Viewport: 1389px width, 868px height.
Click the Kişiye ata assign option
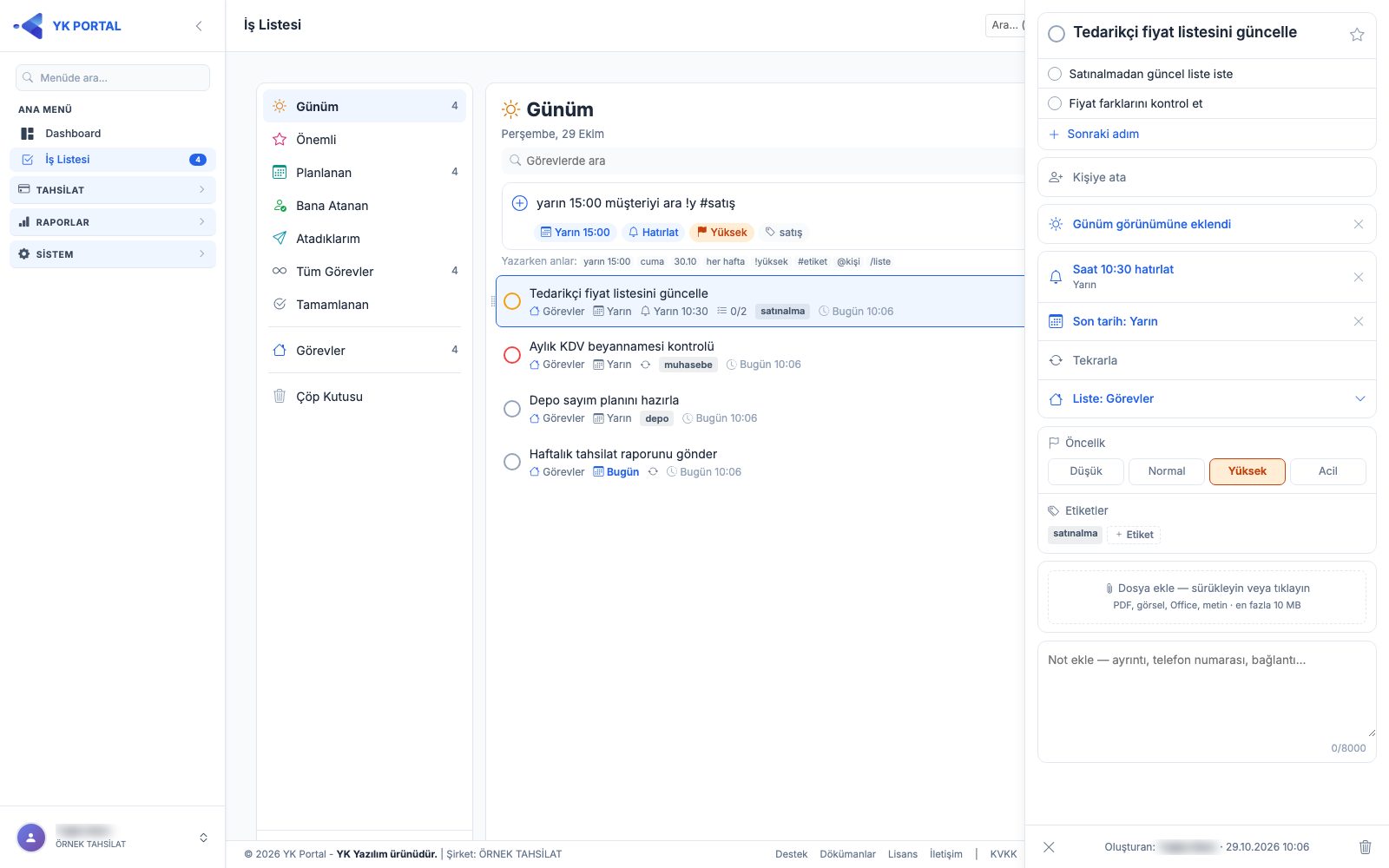point(1207,177)
